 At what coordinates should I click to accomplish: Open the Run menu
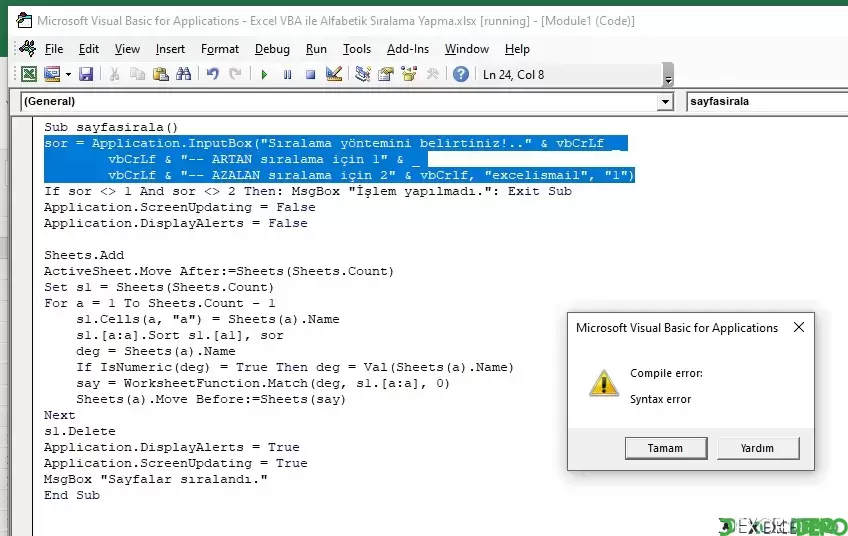[x=316, y=49]
